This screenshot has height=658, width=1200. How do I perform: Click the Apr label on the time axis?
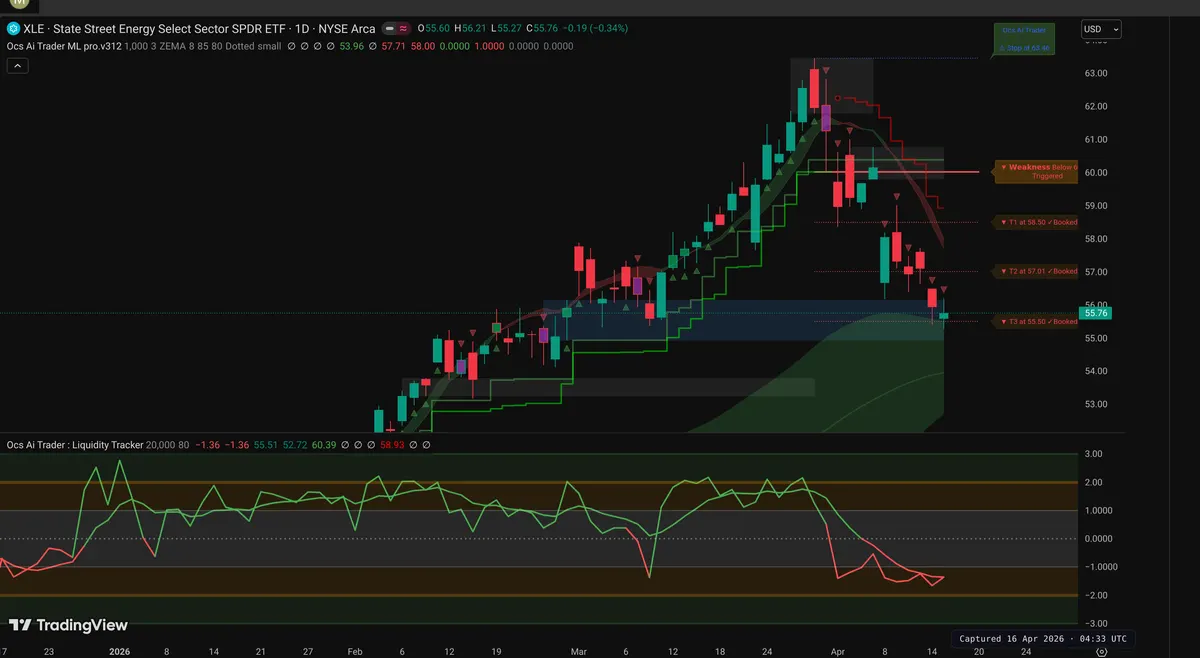(837, 650)
